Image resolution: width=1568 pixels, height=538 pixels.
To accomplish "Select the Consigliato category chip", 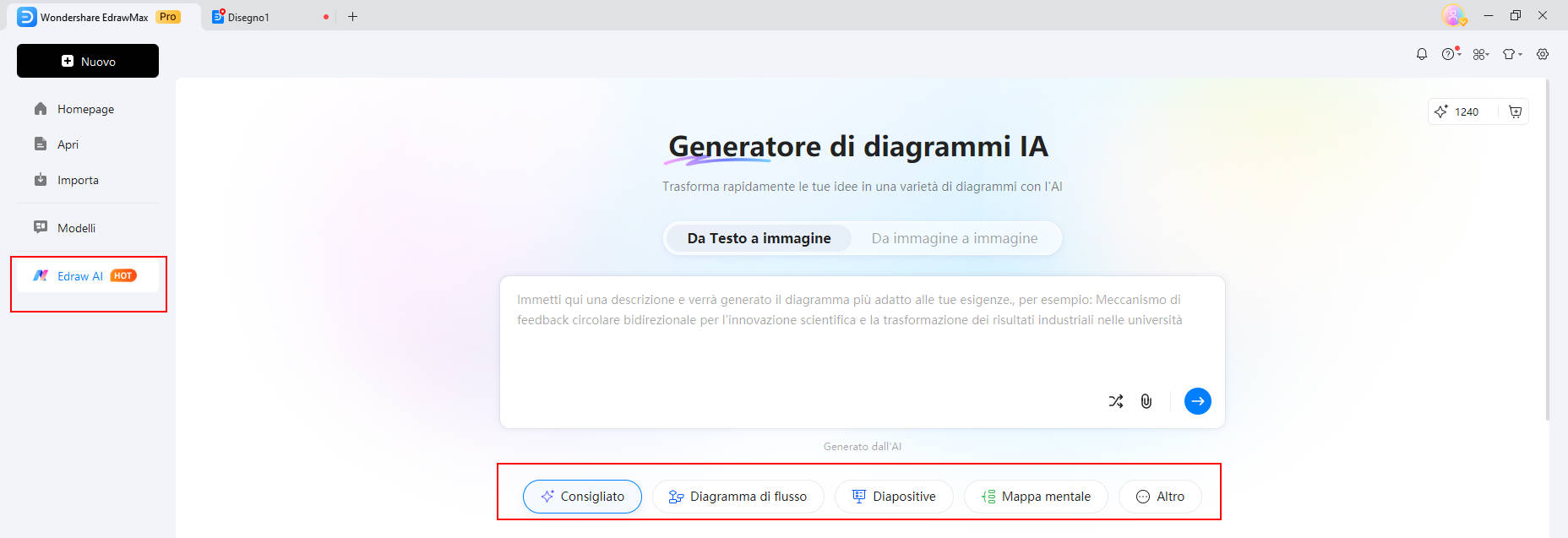I will coord(582,497).
